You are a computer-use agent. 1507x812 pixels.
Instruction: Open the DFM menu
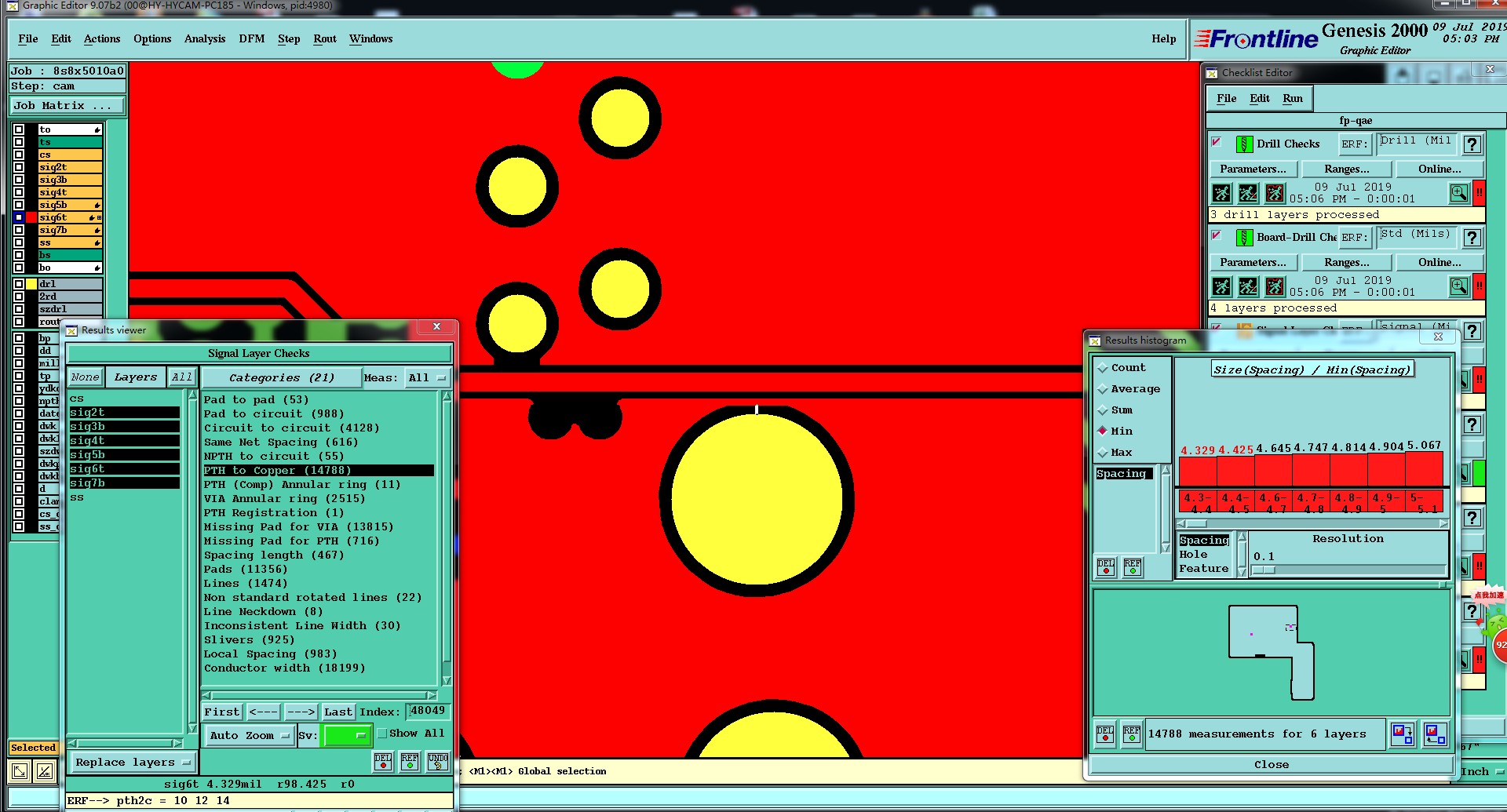[x=252, y=39]
